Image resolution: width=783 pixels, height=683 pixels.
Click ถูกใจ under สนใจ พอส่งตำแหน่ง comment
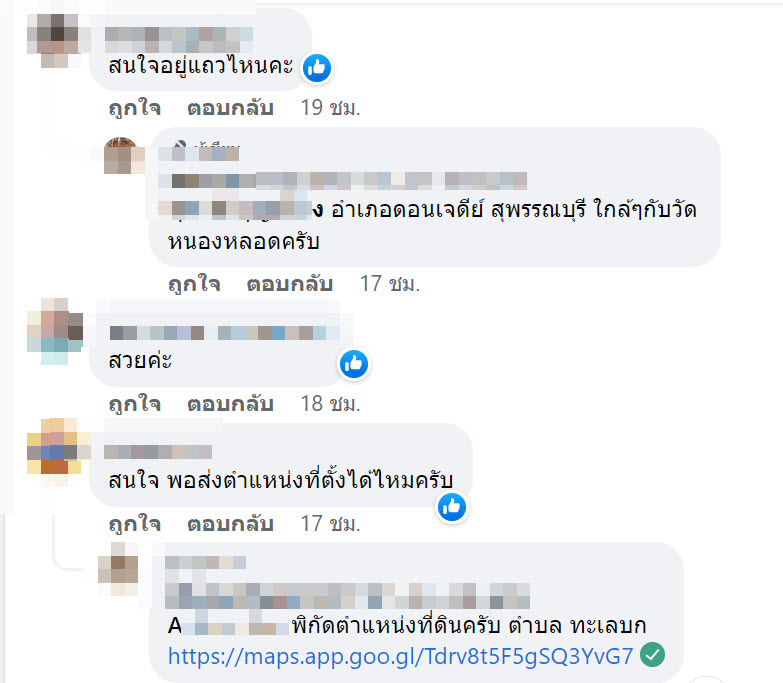135,524
